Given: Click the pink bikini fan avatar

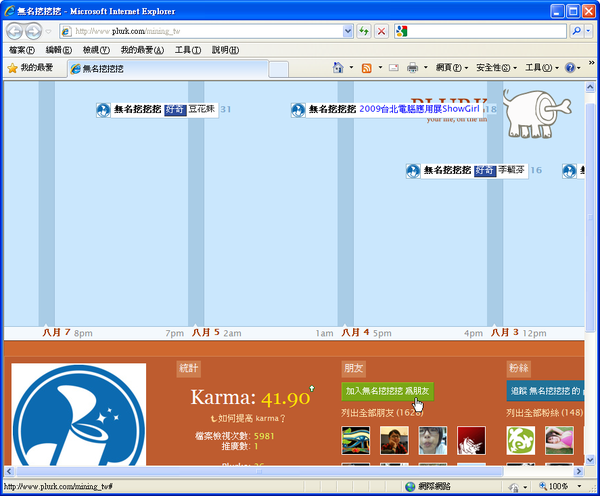Looking at the screenshot, I should click(559, 441).
